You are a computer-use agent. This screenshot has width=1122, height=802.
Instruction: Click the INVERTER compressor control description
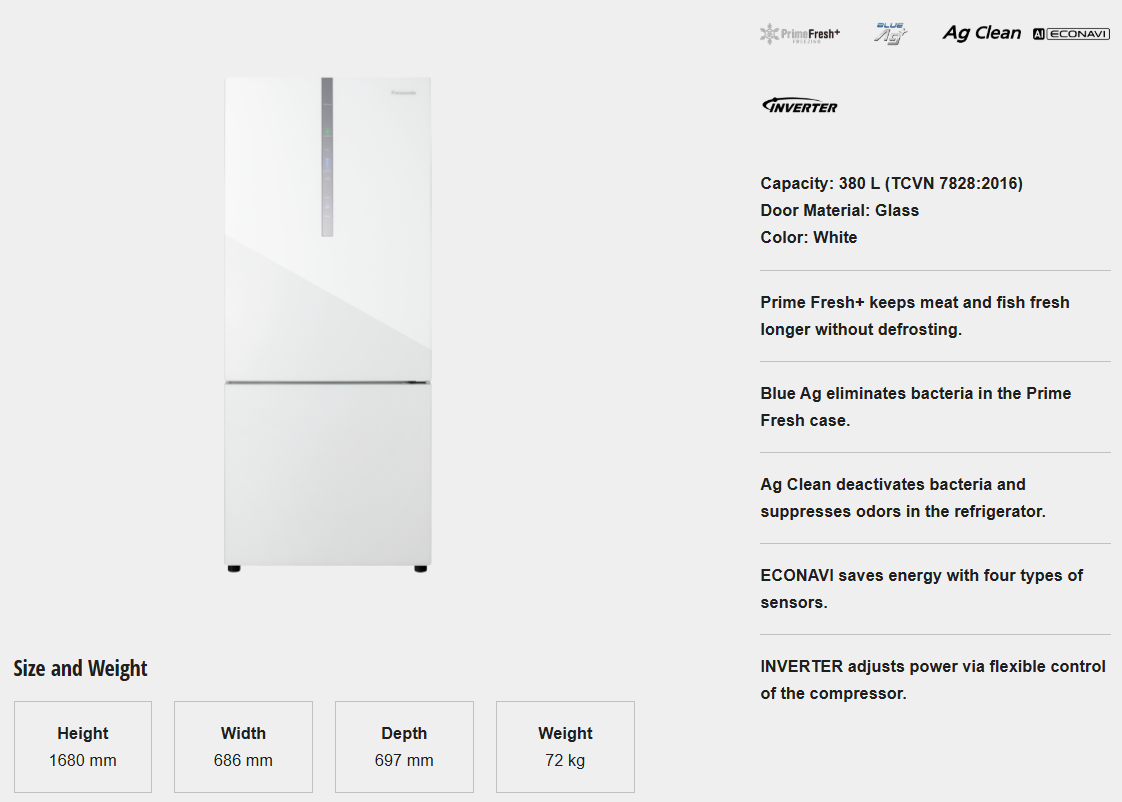(x=932, y=680)
